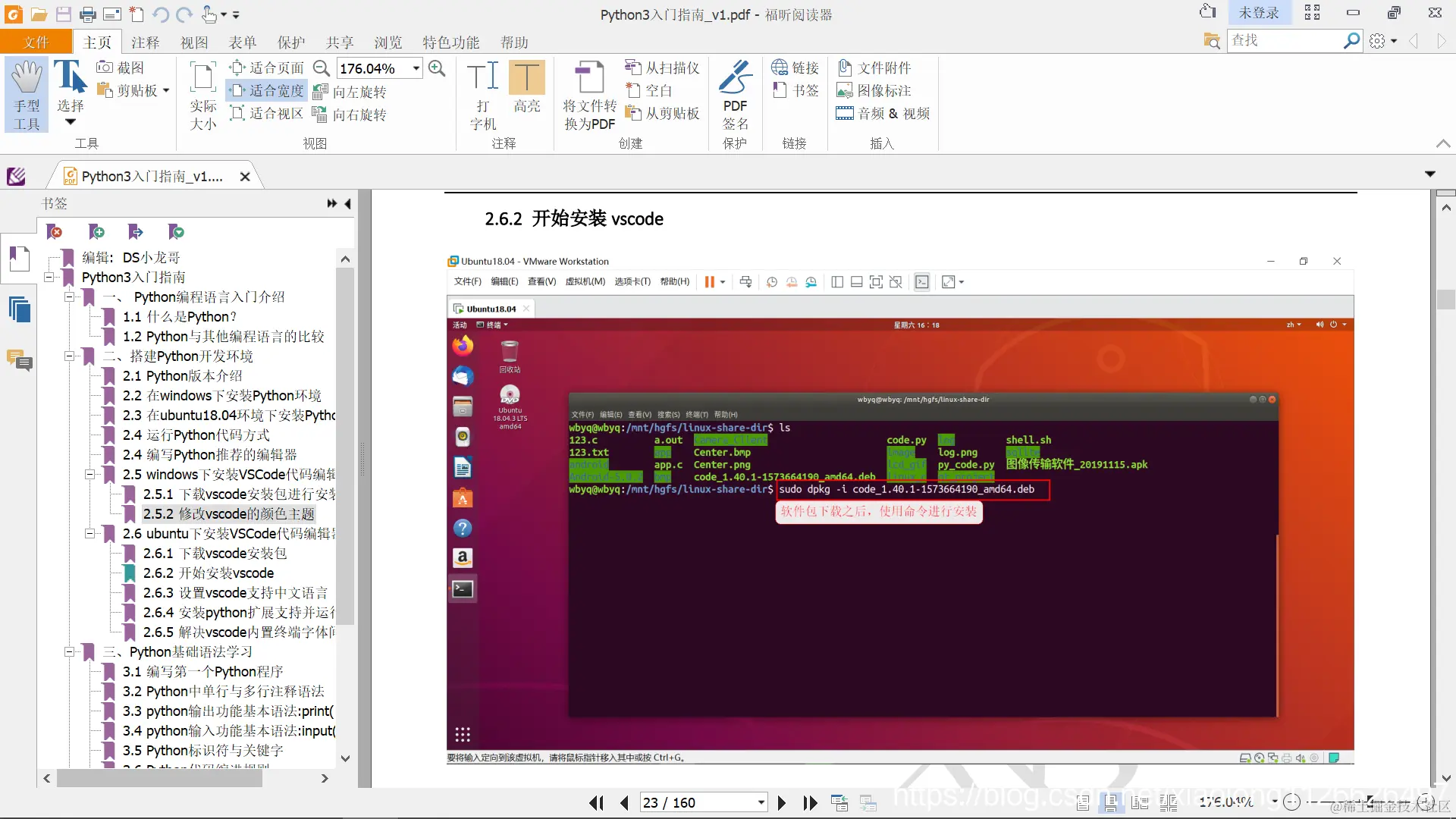1456x819 pixels.
Task: Collapse the third chapter (三) Python syntax bookmark
Action: (69, 652)
